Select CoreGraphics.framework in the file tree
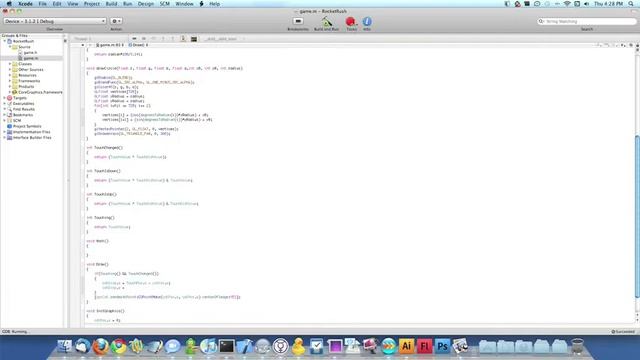The image size is (640, 360). 40,92
